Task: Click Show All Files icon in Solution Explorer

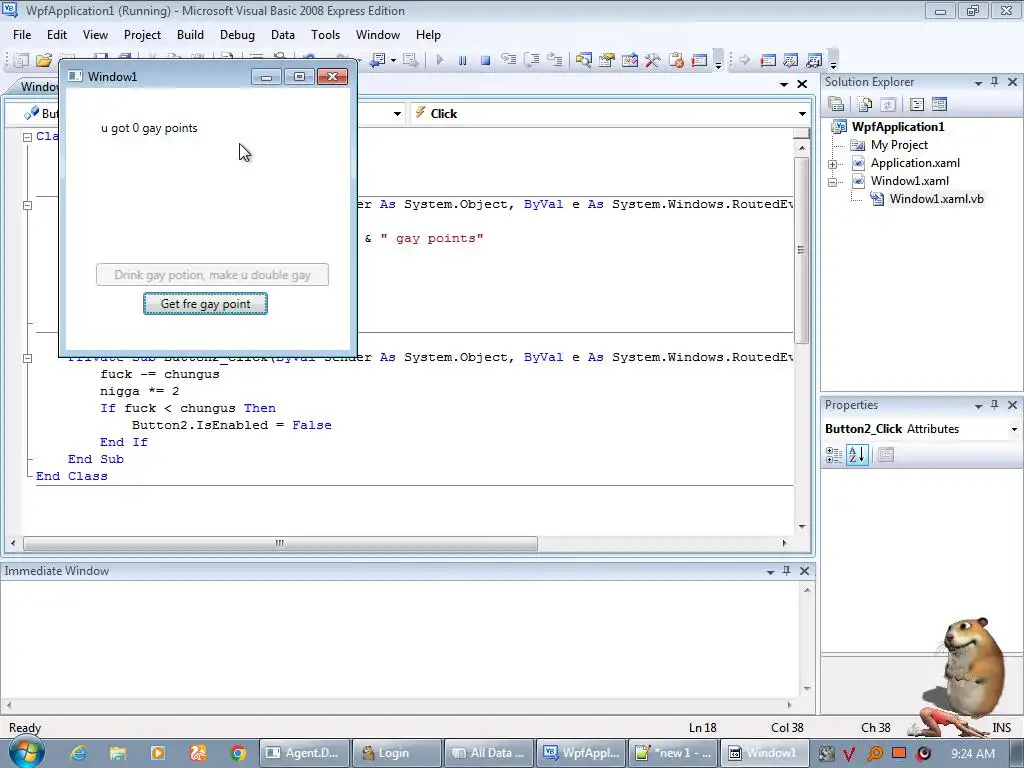Action: point(865,104)
